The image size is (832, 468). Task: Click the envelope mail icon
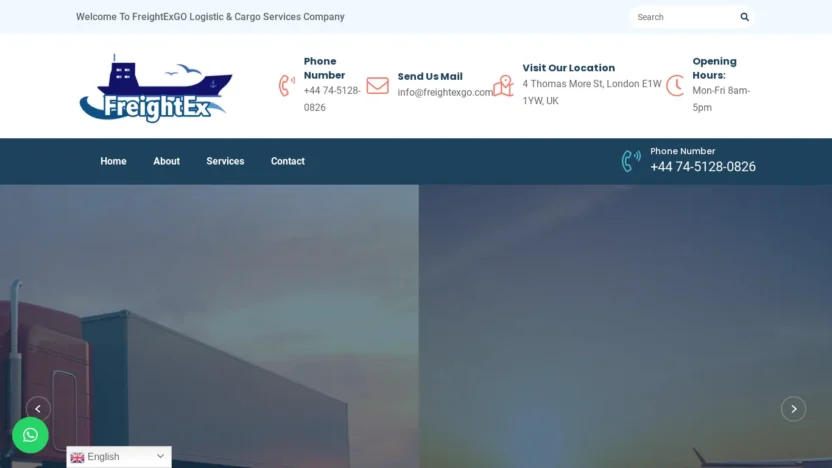[377, 85]
